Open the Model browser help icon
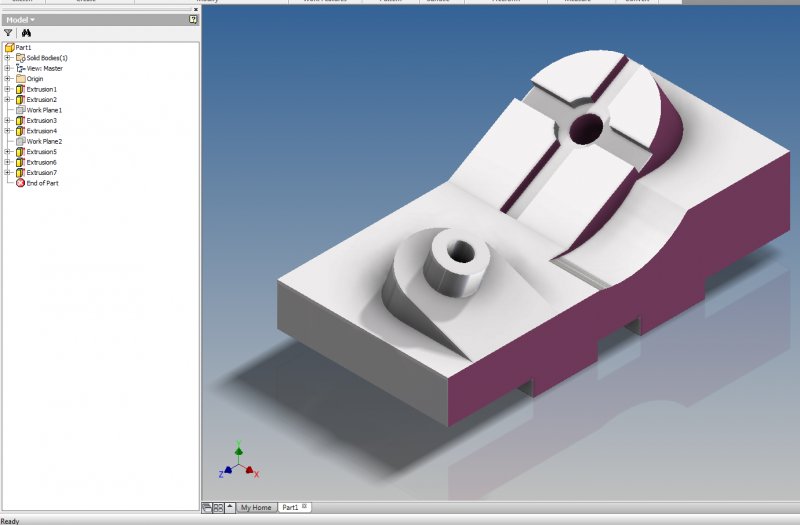Image resolution: width=800 pixels, height=525 pixels. pos(193,19)
